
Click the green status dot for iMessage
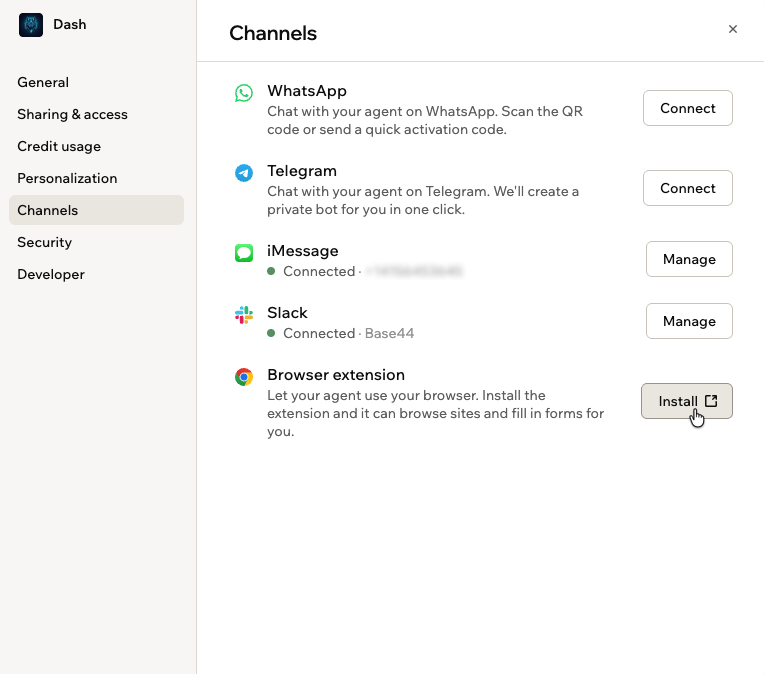click(x=271, y=271)
